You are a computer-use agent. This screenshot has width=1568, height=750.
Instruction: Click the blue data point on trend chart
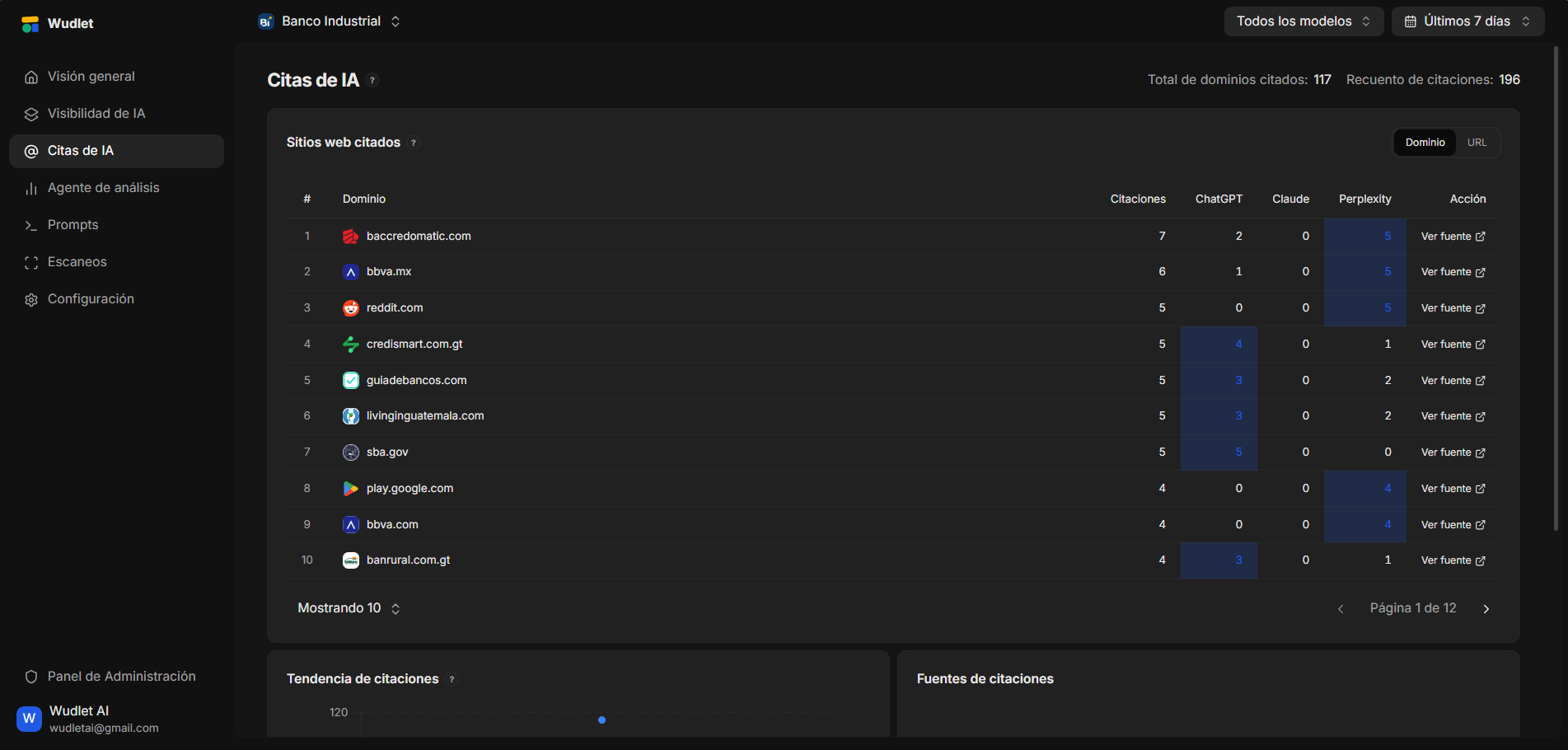coord(601,720)
